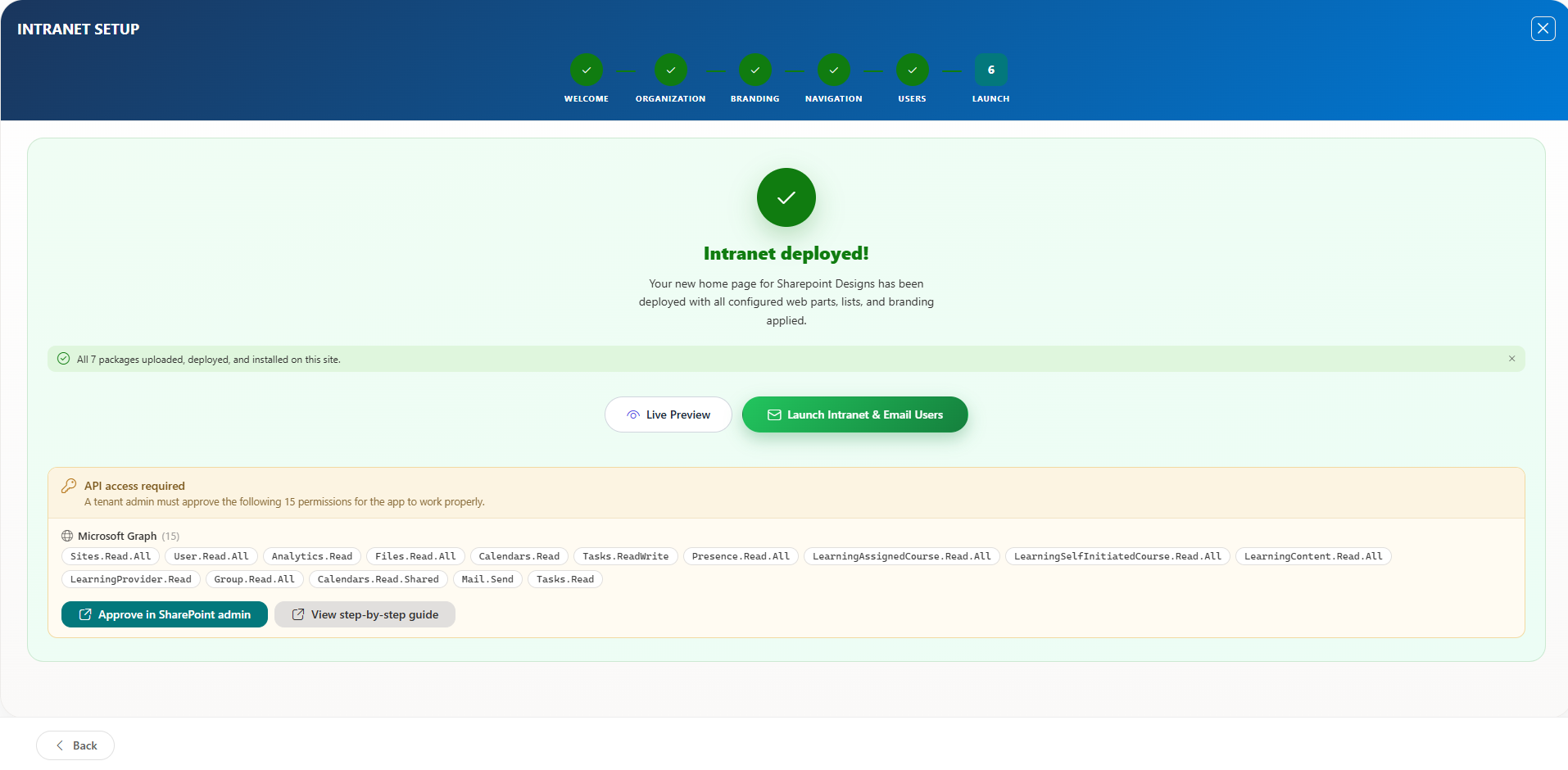Click the key icon beside API access required
Image resolution: width=1568 pixels, height=770 pixels.
pos(69,486)
